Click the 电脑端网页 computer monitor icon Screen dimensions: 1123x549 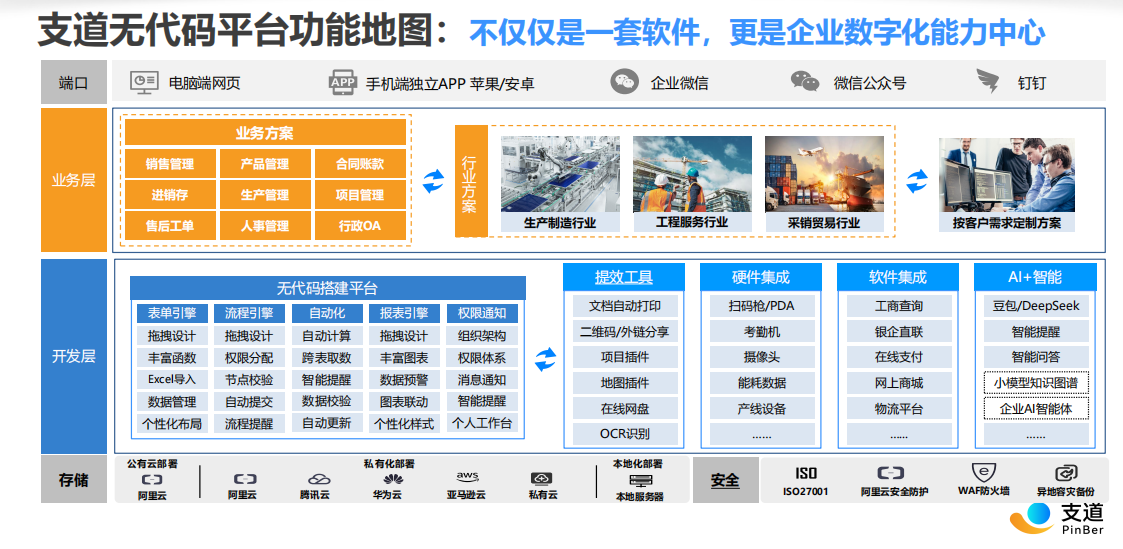click(x=144, y=82)
